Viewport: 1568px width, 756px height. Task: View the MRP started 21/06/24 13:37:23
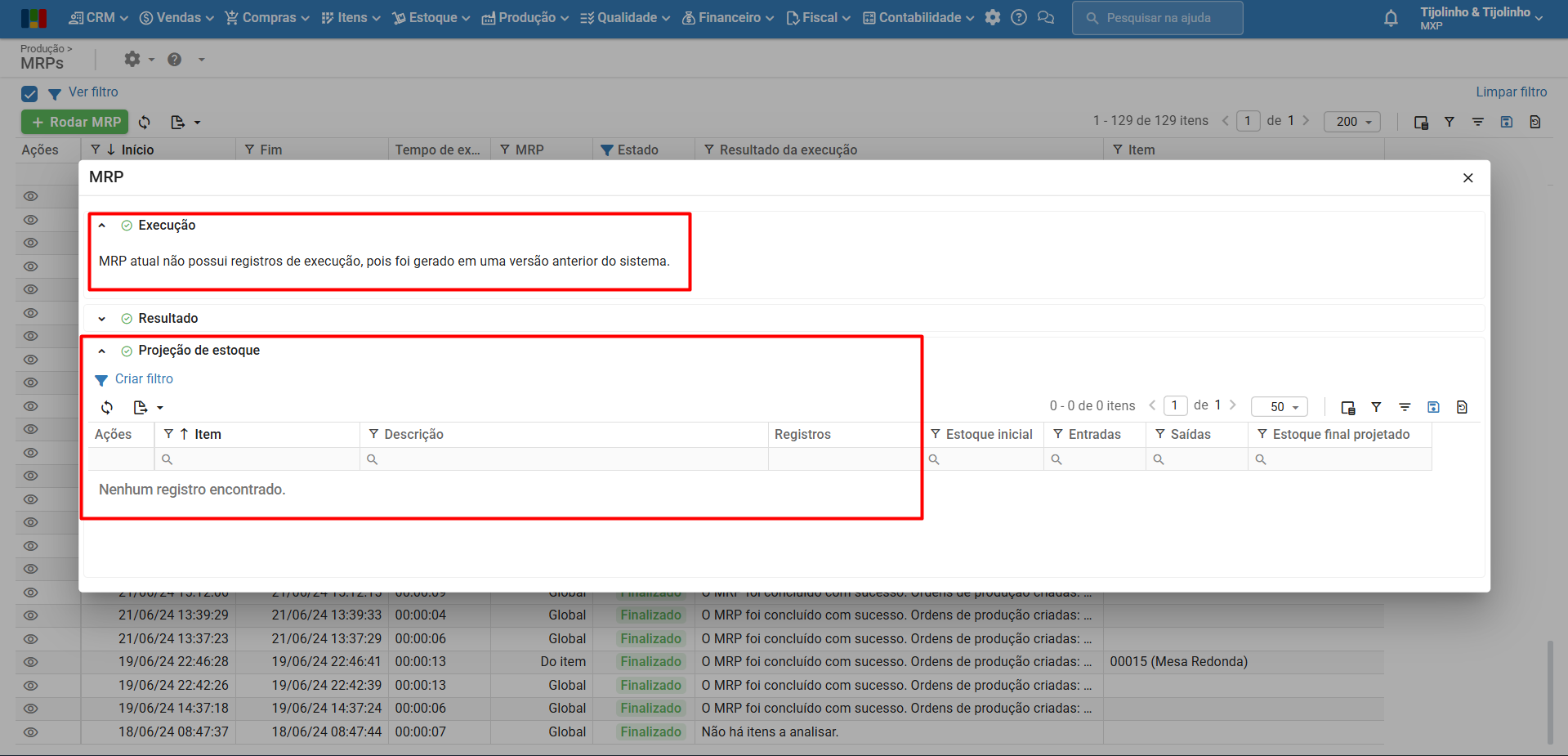(31, 639)
